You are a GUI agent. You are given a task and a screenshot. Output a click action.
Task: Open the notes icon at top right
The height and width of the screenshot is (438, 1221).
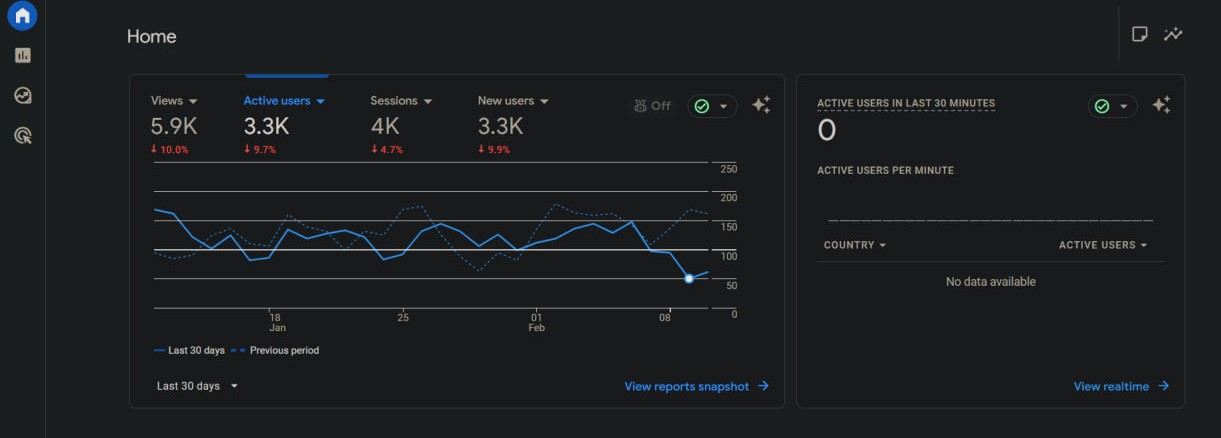pyautogui.click(x=1139, y=34)
